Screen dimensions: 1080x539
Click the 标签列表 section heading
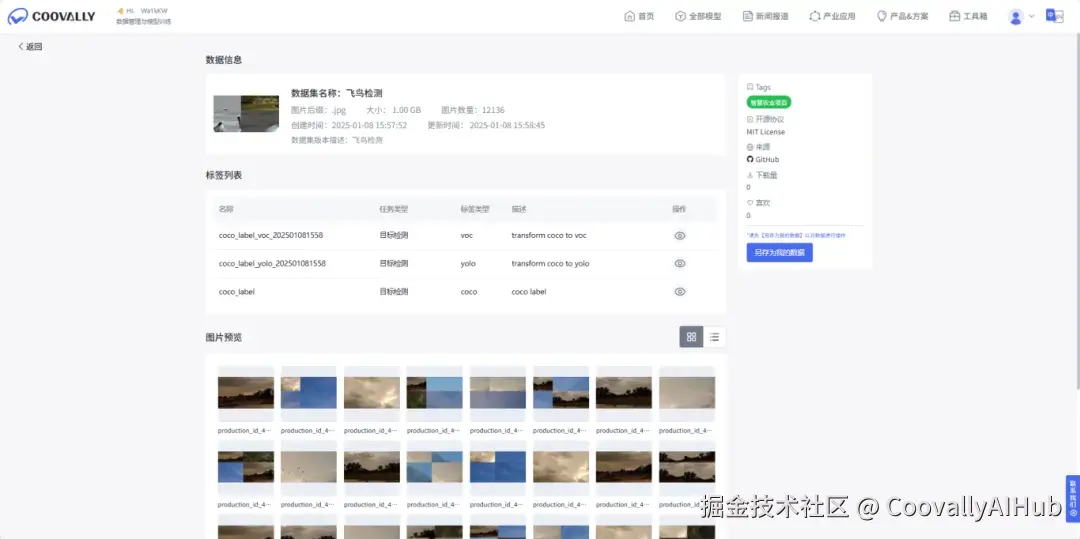[224, 176]
